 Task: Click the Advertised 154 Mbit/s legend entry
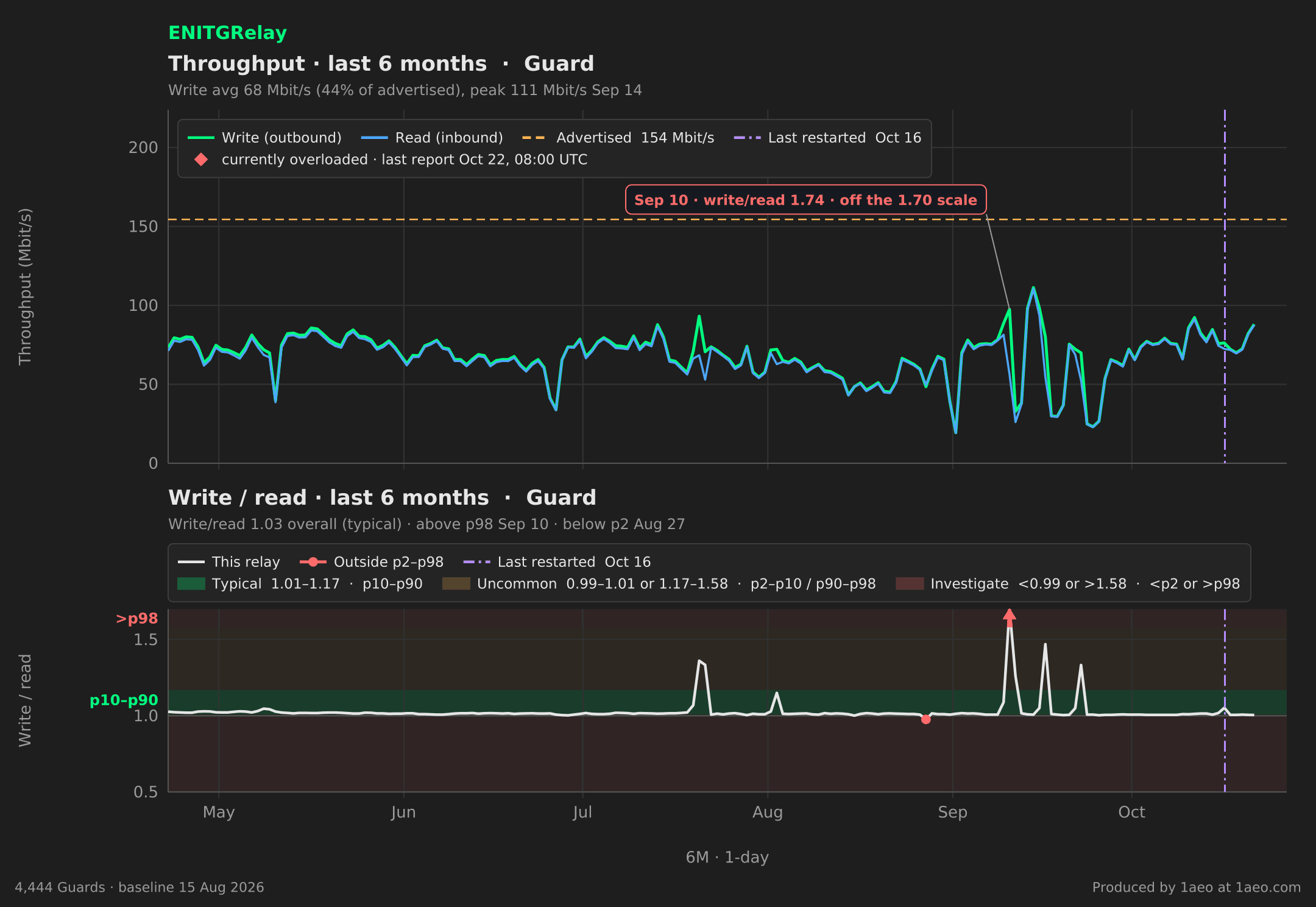click(618, 138)
